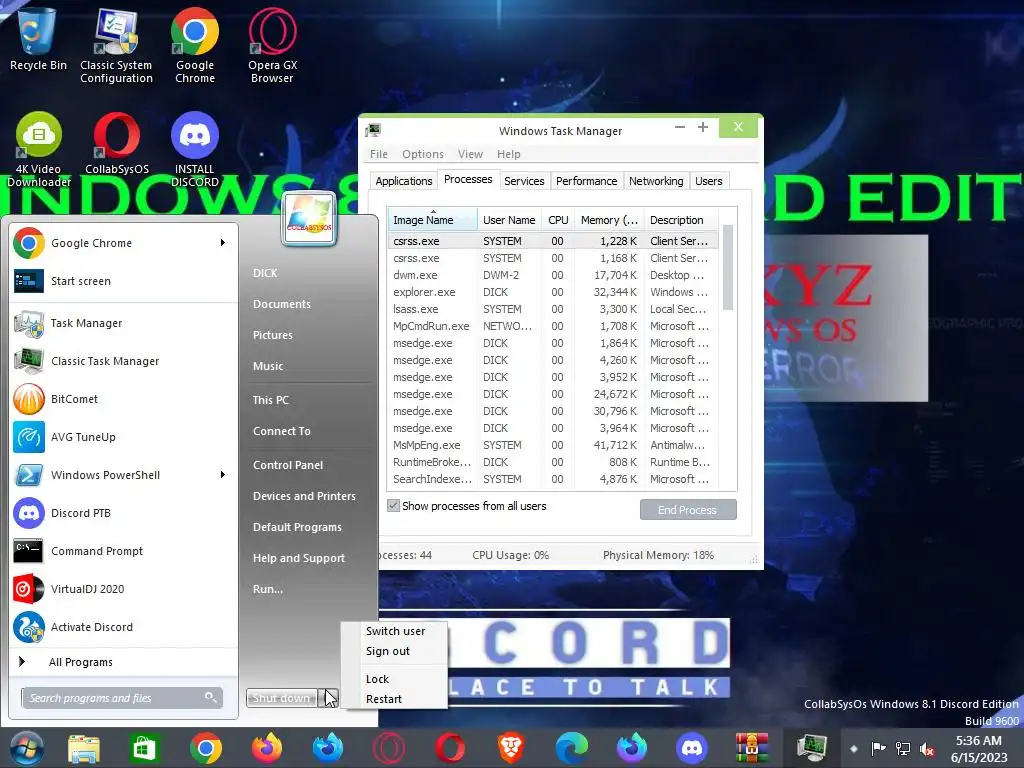Click the muted volume tray icon
Screen dimensions: 1024x768
point(927,748)
